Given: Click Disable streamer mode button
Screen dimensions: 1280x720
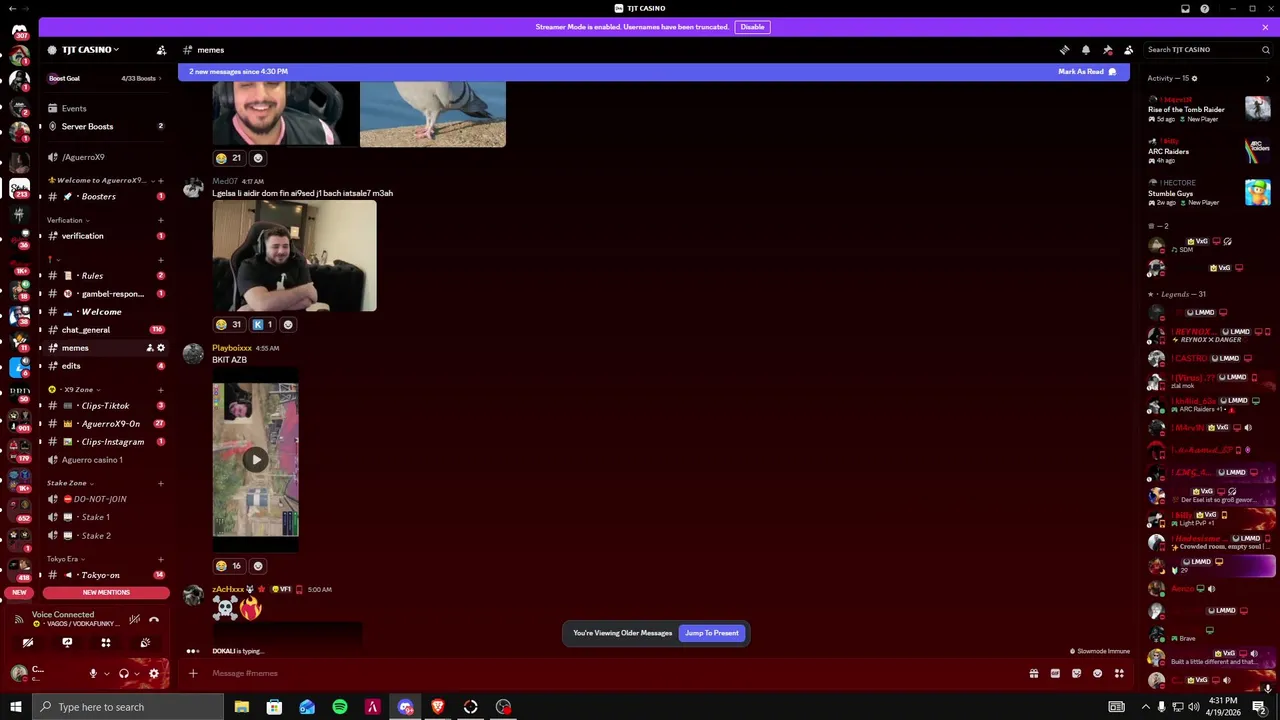Looking at the screenshot, I should (x=752, y=27).
